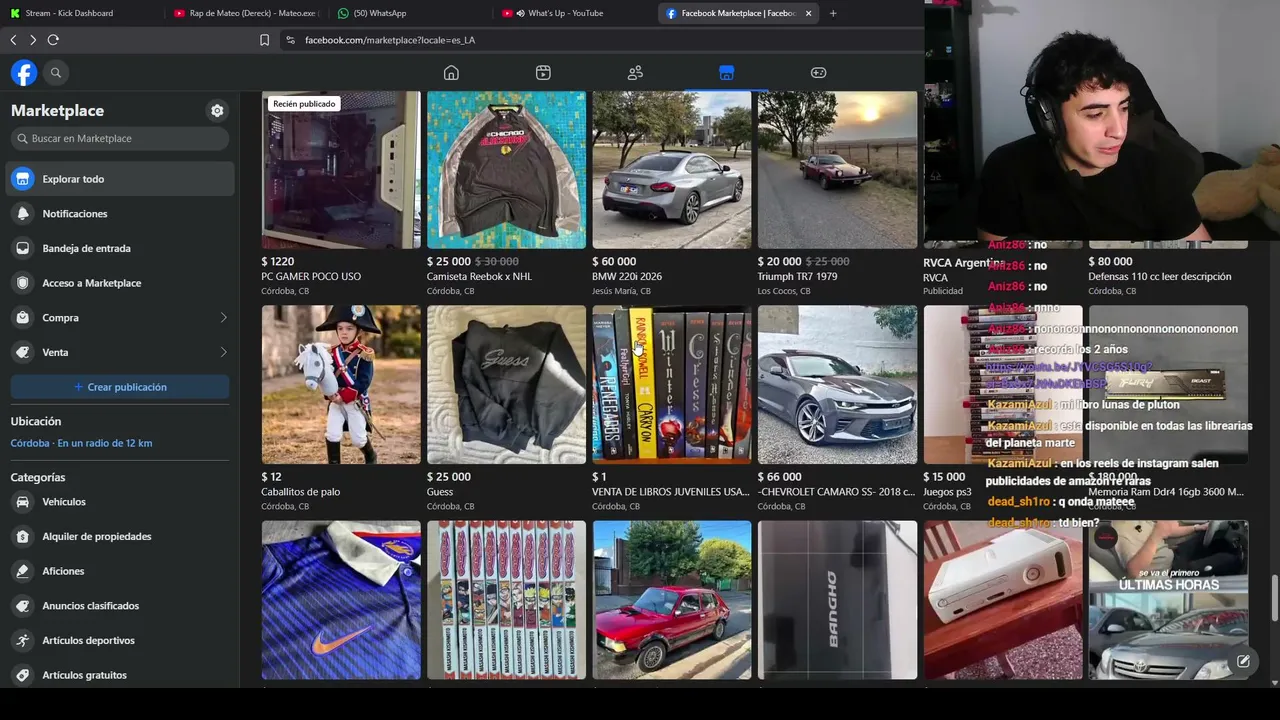The image size is (1280, 720).
Task: Click Crear publicación button
Action: (x=120, y=387)
